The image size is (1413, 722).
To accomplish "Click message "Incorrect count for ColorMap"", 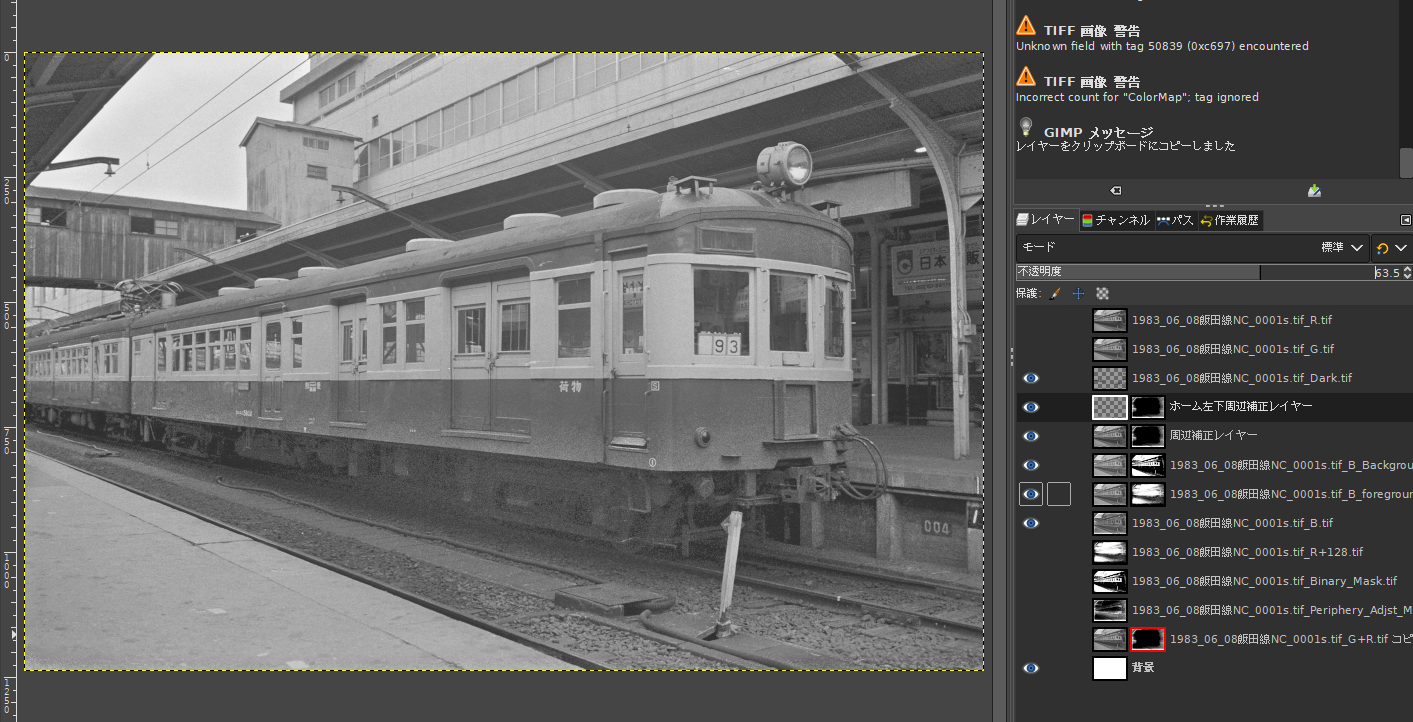I will pyautogui.click(x=1137, y=97).
